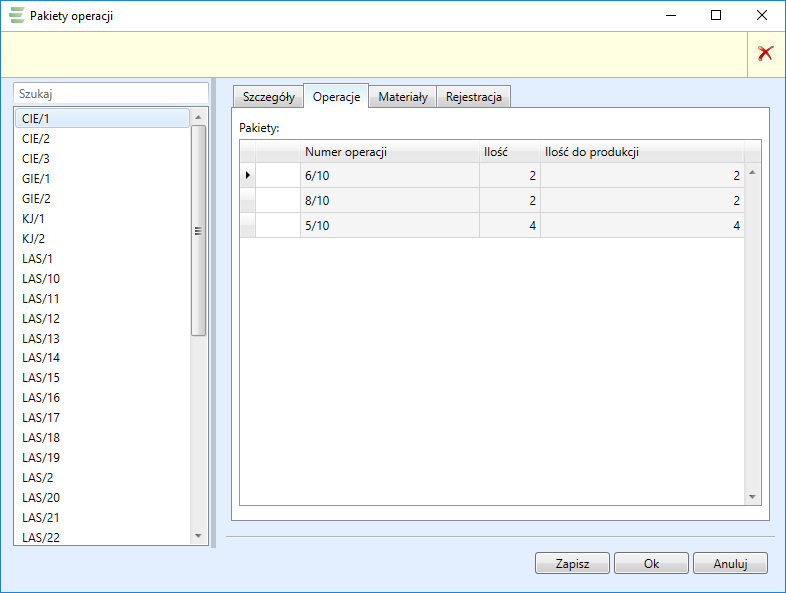
Task: Click the grid scroll down arrow
Action: (752, 497)
